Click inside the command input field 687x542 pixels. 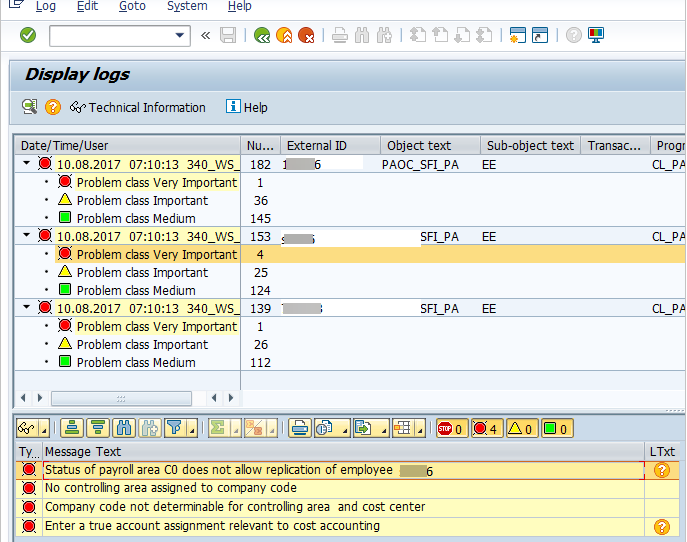(x=112, y=35)
